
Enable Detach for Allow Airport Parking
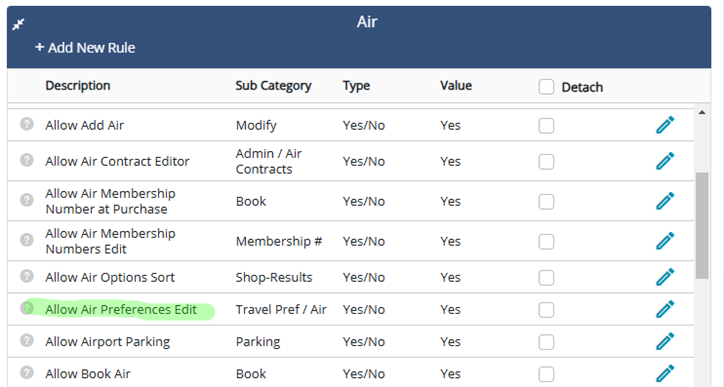click(546, 342)
